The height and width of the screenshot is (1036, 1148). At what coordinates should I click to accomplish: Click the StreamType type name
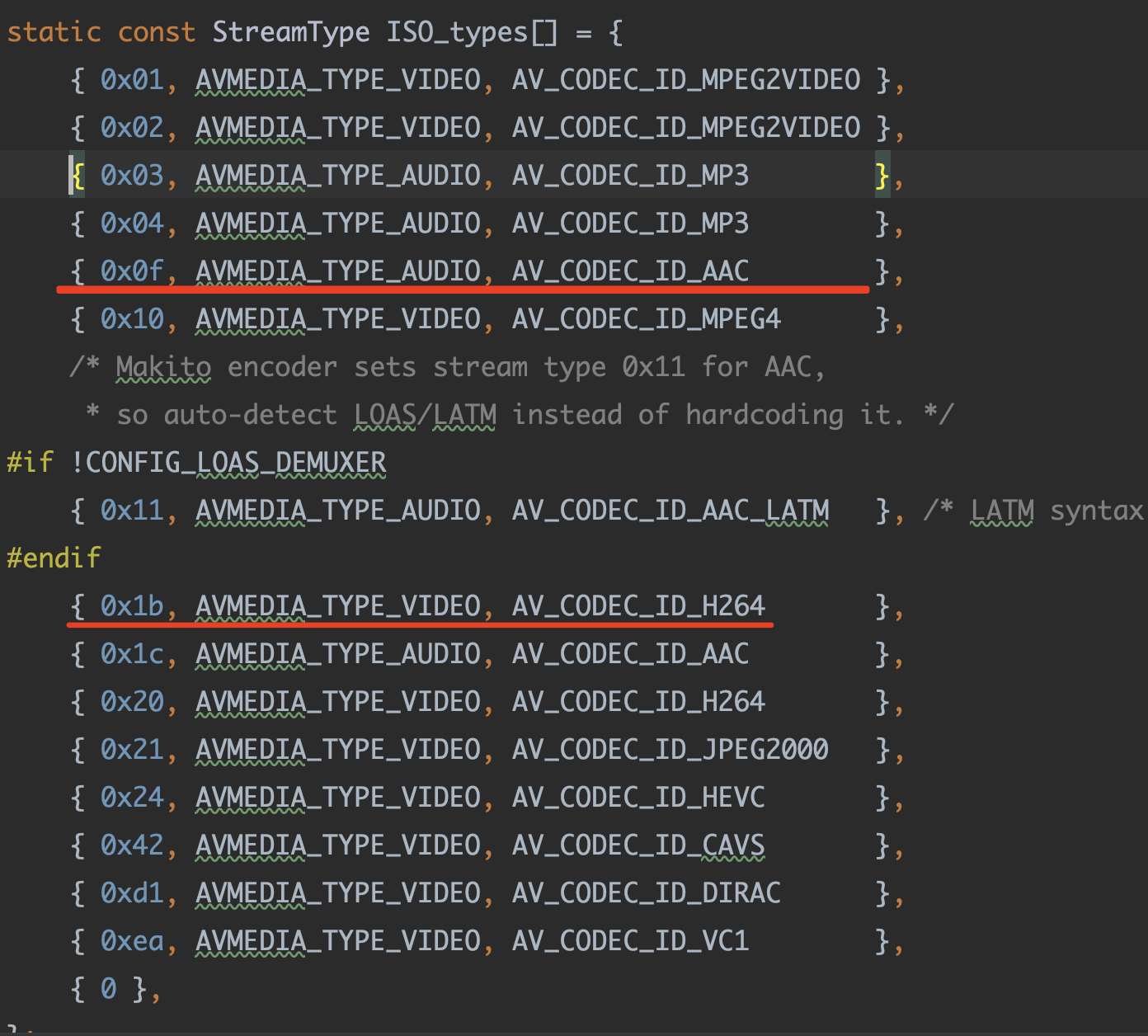(x=291, y=32)
